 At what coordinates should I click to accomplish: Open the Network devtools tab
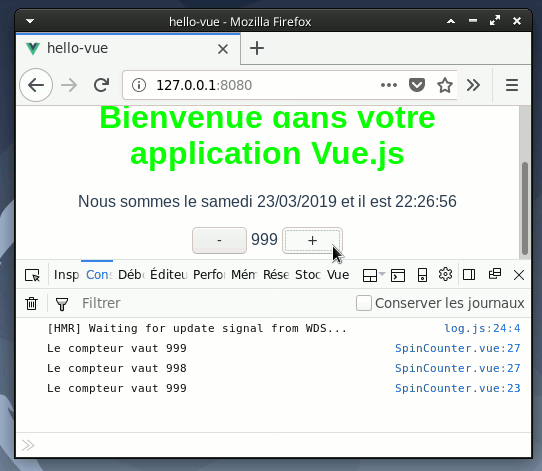coord(276,275)
